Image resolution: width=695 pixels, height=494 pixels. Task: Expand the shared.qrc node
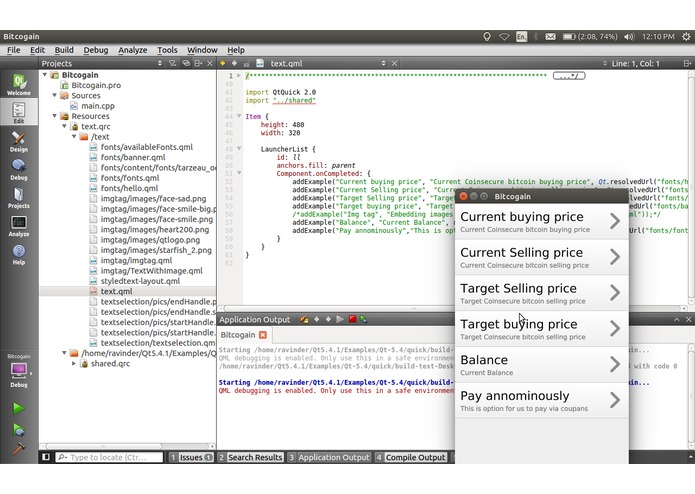74,363
